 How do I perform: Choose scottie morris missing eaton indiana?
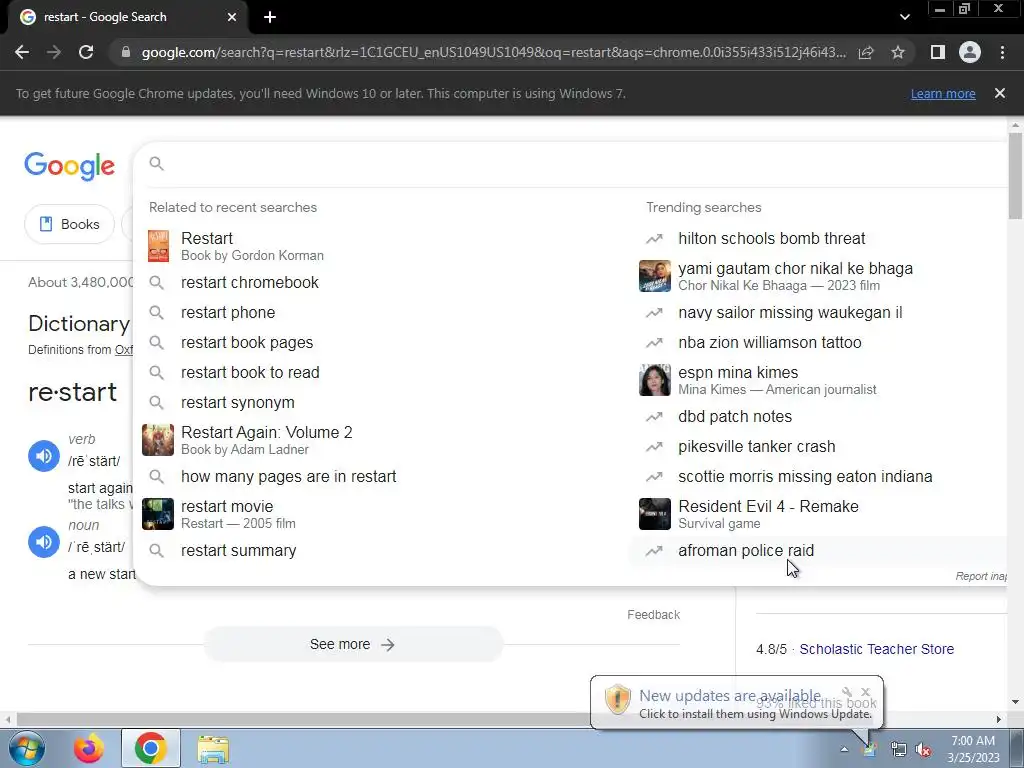pyautogui.click(x=820, y=476)
